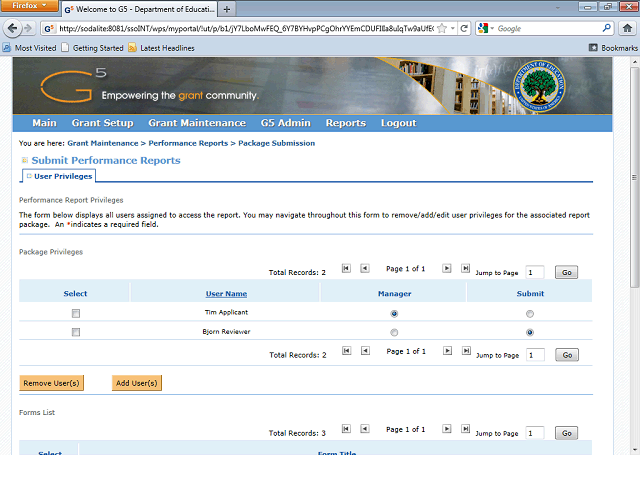Check the Select box for Bjorn Reviewer
This screenshot has width=640, height=480.
(x=76, y=332)
